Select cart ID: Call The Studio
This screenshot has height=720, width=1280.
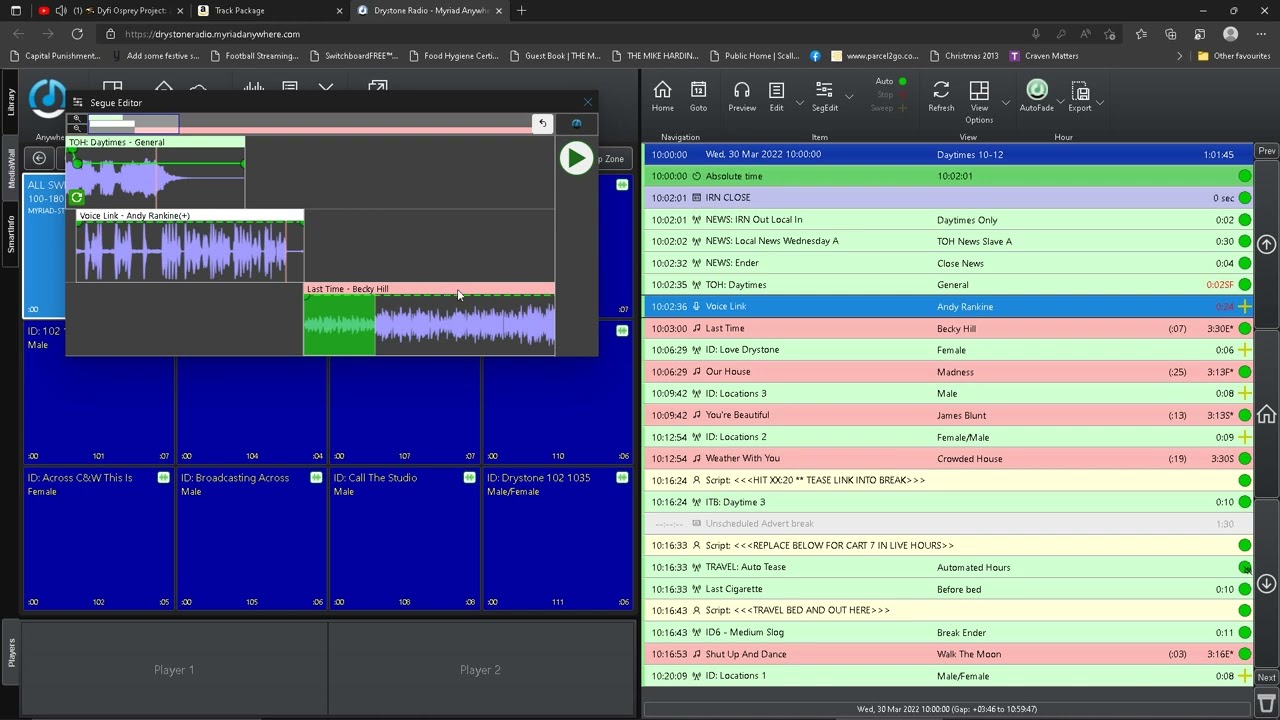point(404,539)
